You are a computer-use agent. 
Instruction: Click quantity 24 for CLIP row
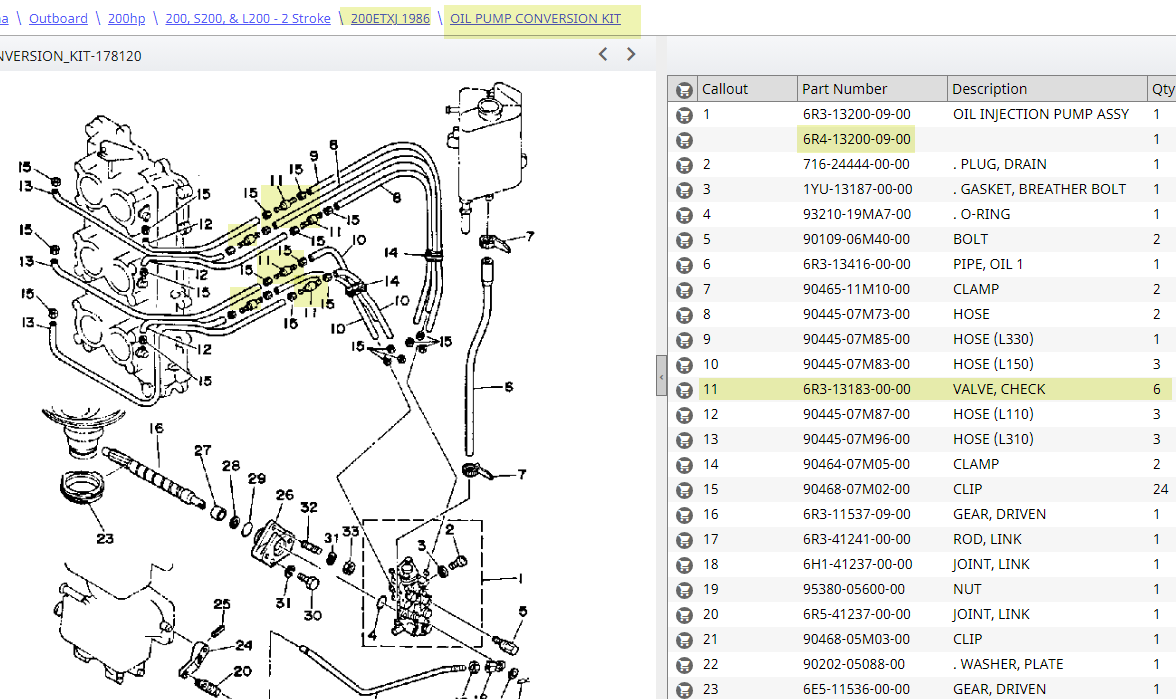click(1160, 489)
